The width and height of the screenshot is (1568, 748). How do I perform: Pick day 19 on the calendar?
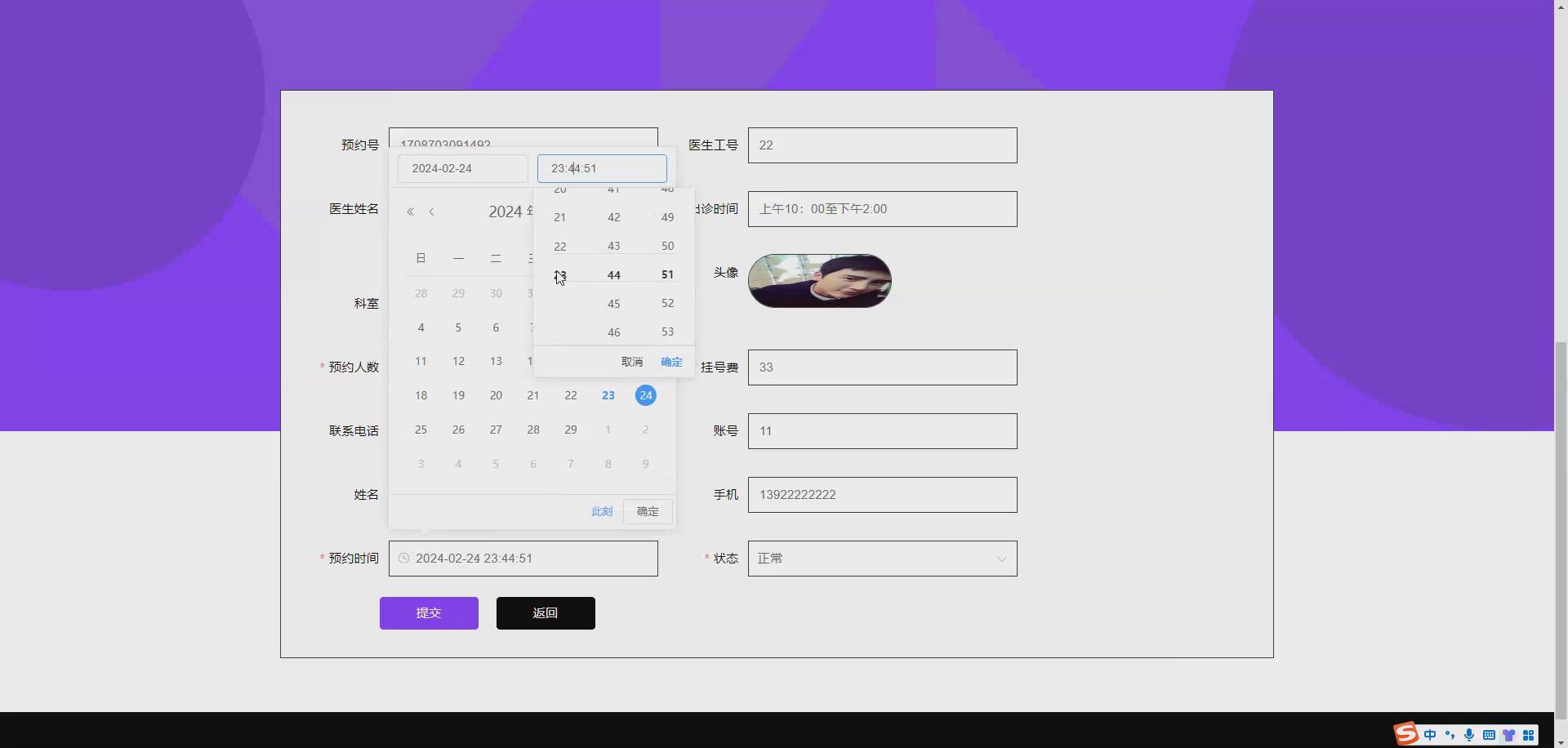tap(458, 395)
